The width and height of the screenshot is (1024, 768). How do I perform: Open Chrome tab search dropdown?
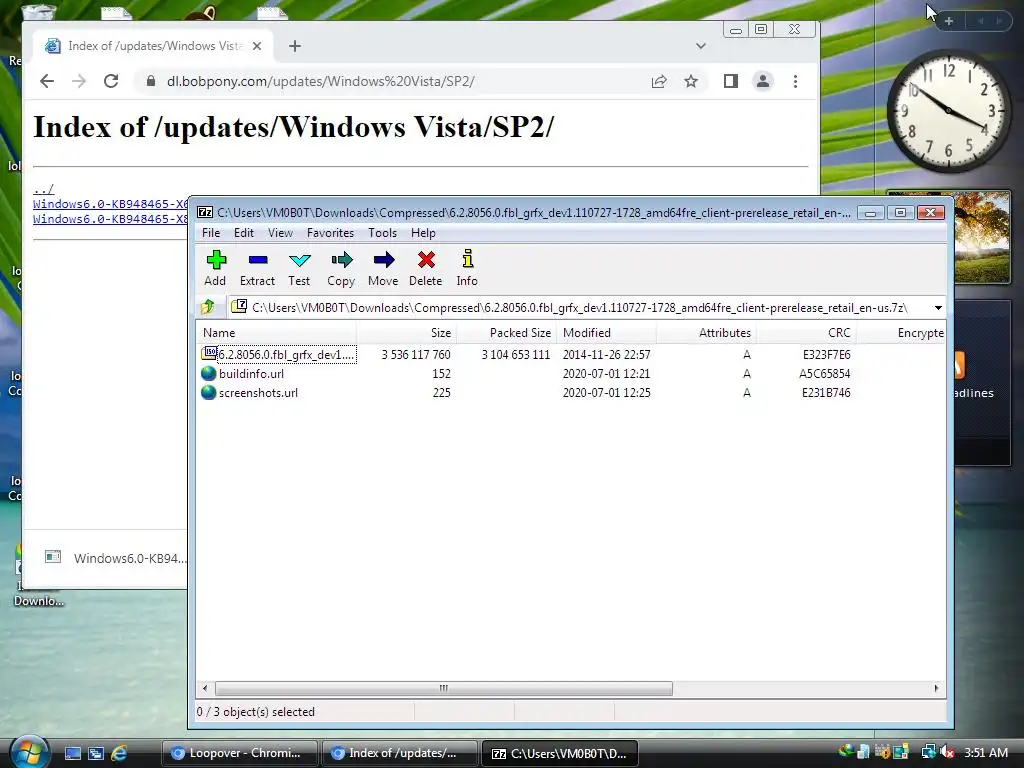coord(701,46)
